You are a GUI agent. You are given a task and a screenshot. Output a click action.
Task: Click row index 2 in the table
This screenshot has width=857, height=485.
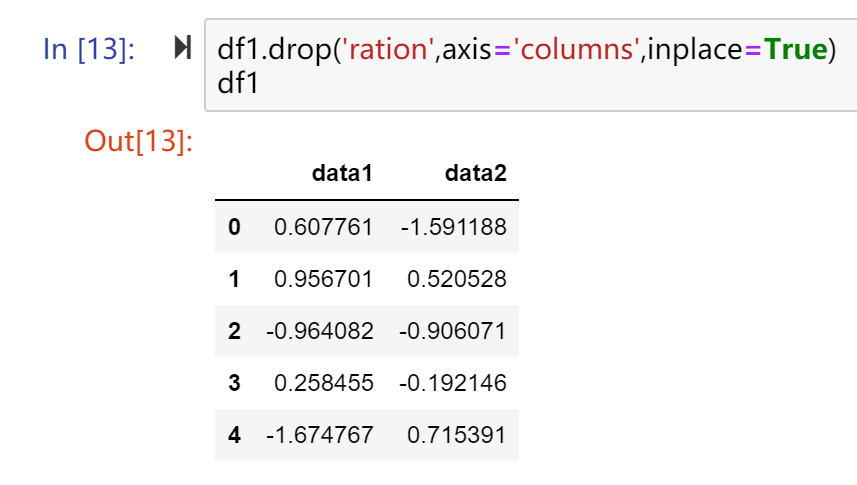click(x=234, y=331)
